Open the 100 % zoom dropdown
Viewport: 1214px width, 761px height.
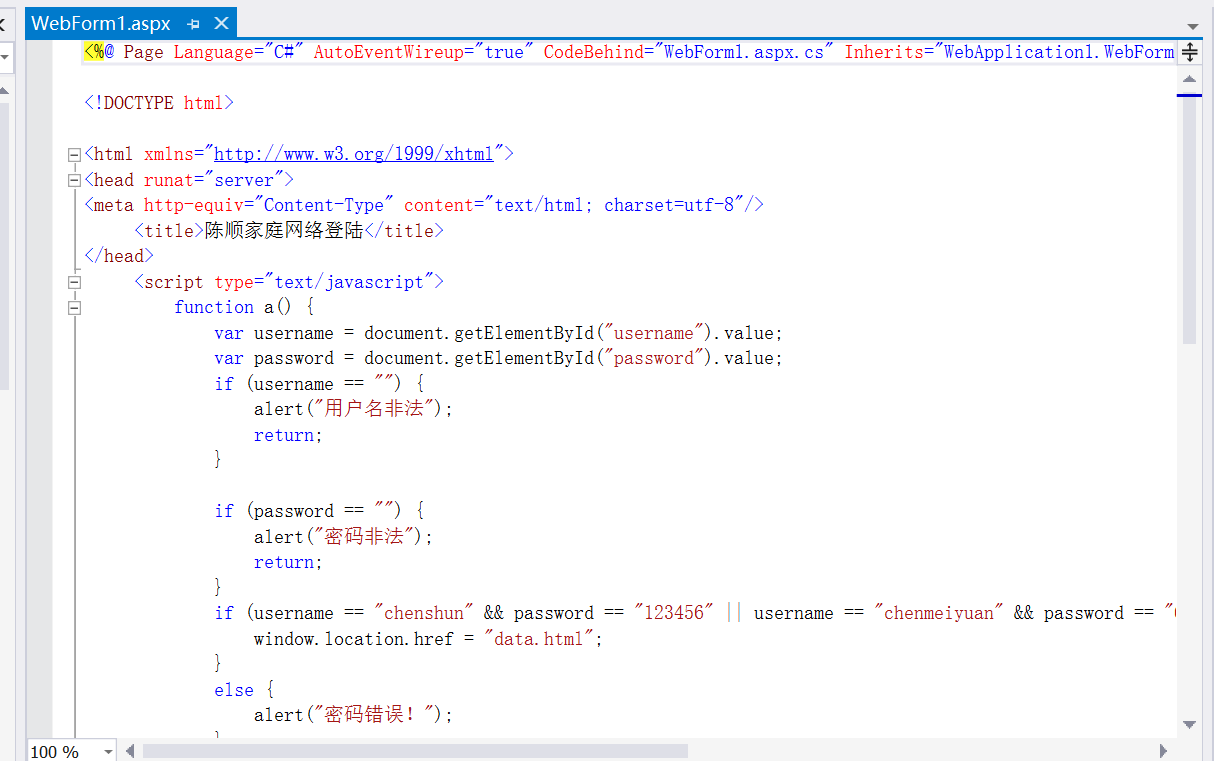click(107, 751)
